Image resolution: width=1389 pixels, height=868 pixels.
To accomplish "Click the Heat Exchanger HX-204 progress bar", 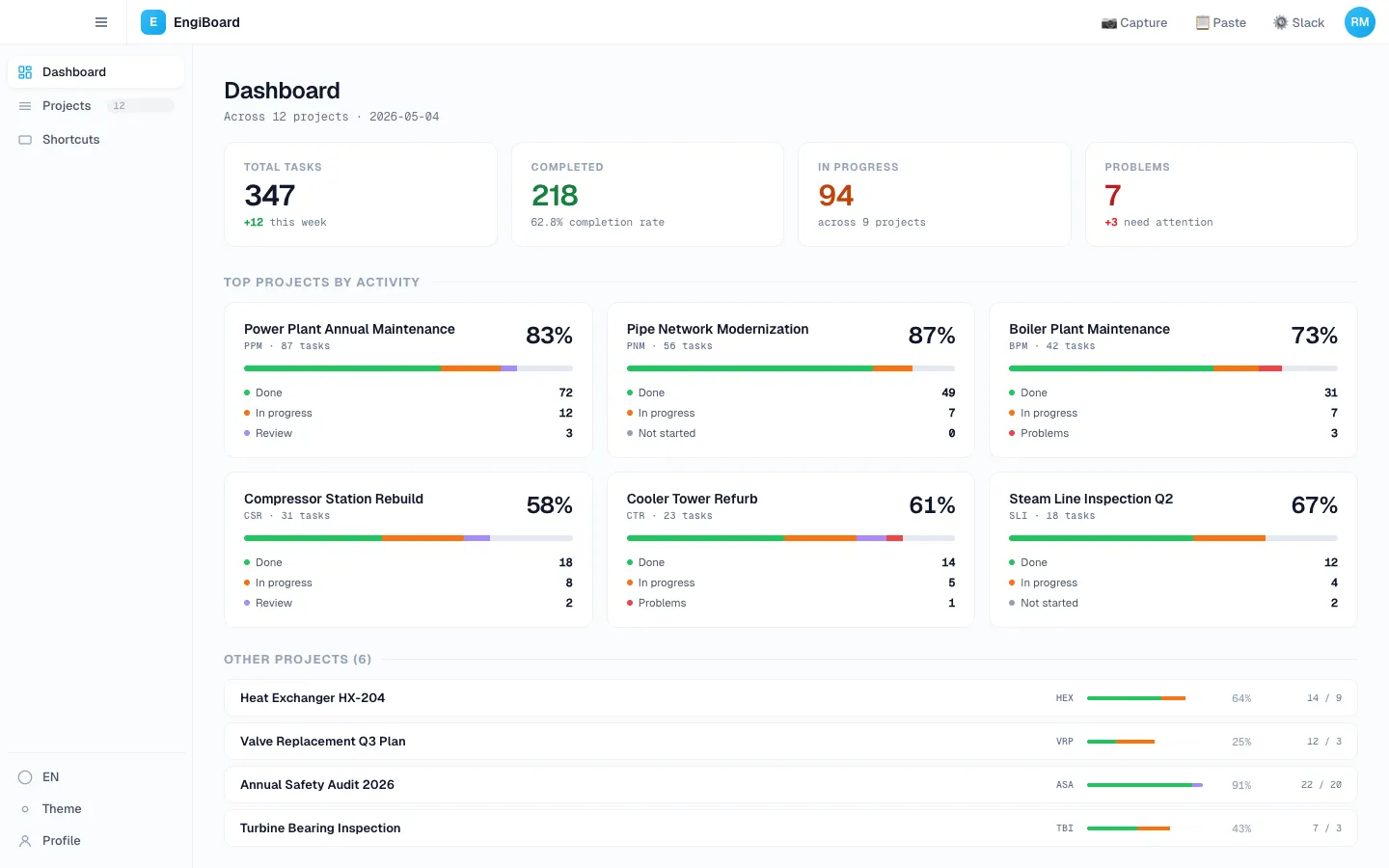I will pyautogui.click(x=1147, y=698).
